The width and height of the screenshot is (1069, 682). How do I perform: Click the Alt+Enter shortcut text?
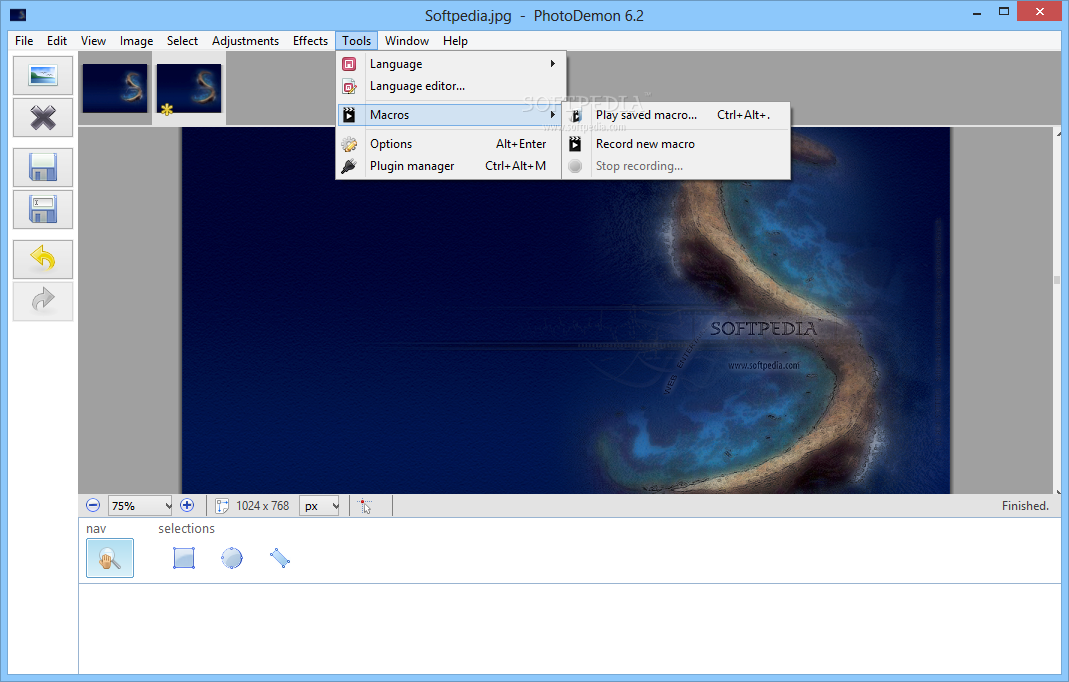[x=521, y=144]
